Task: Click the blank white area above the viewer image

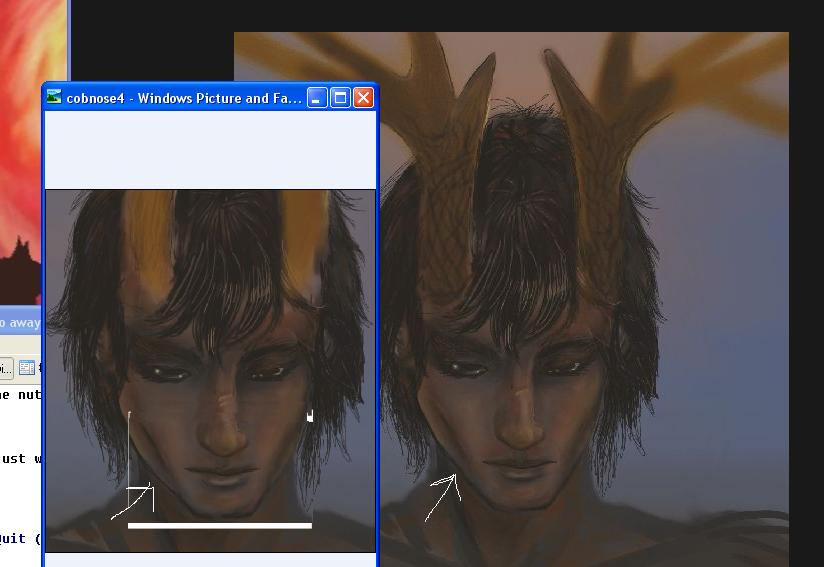Action: point(210,150)
